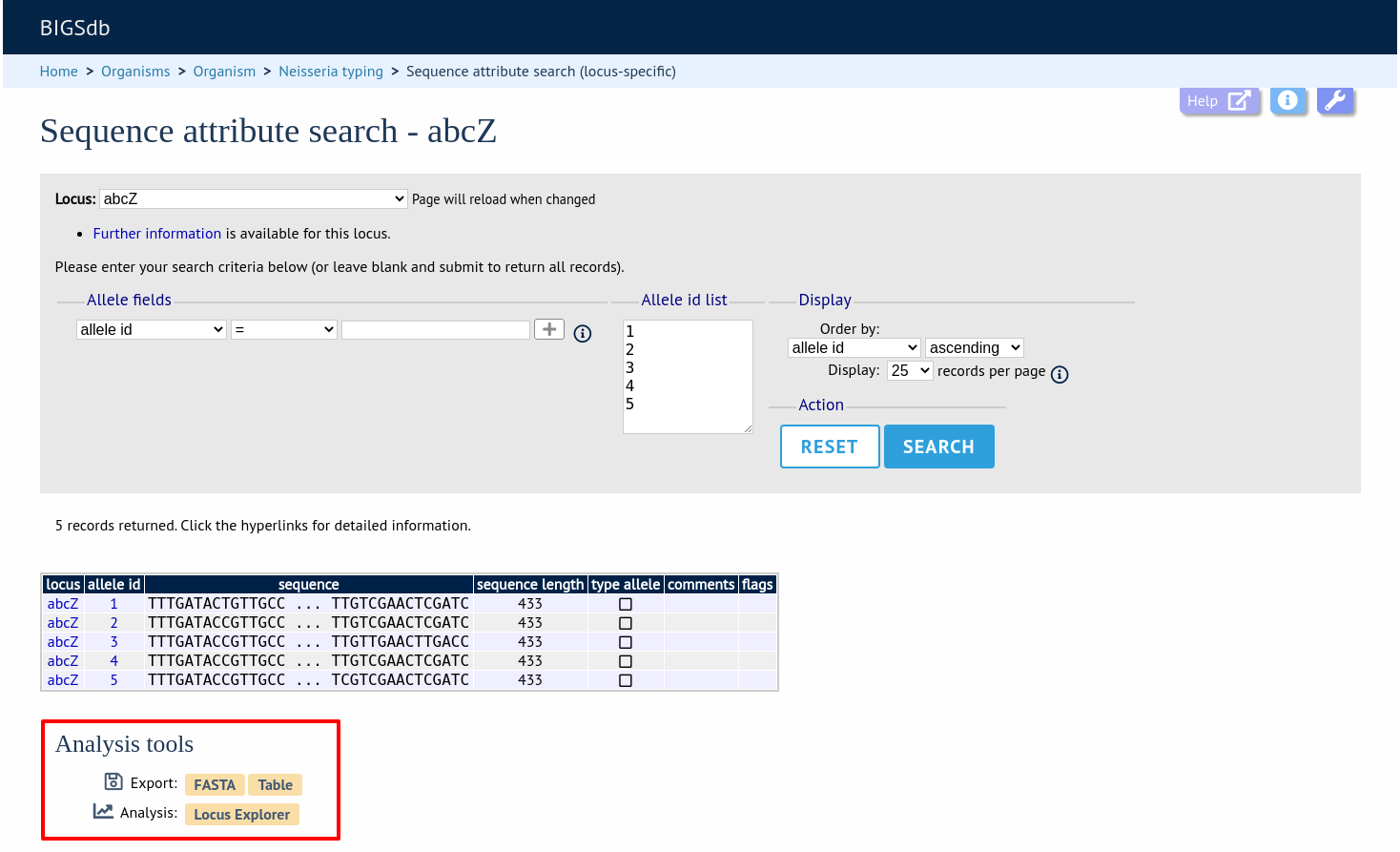Export results as FASTA
This screenshot has height=852, width=1400.
pos(215,784)
